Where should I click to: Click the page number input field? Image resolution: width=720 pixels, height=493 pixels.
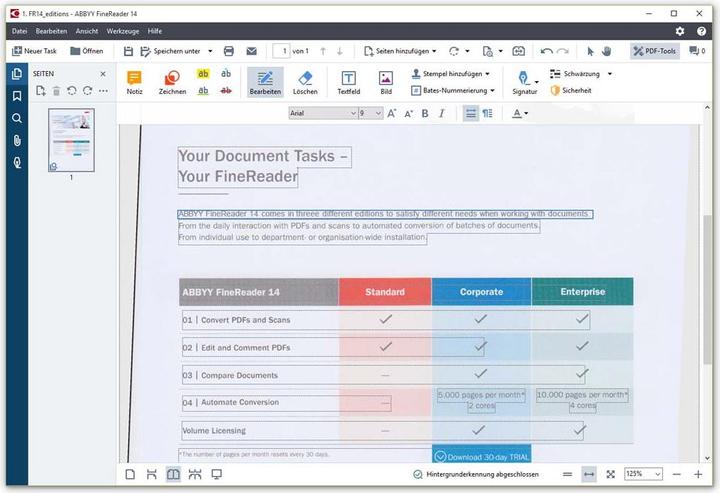(281, 51)
